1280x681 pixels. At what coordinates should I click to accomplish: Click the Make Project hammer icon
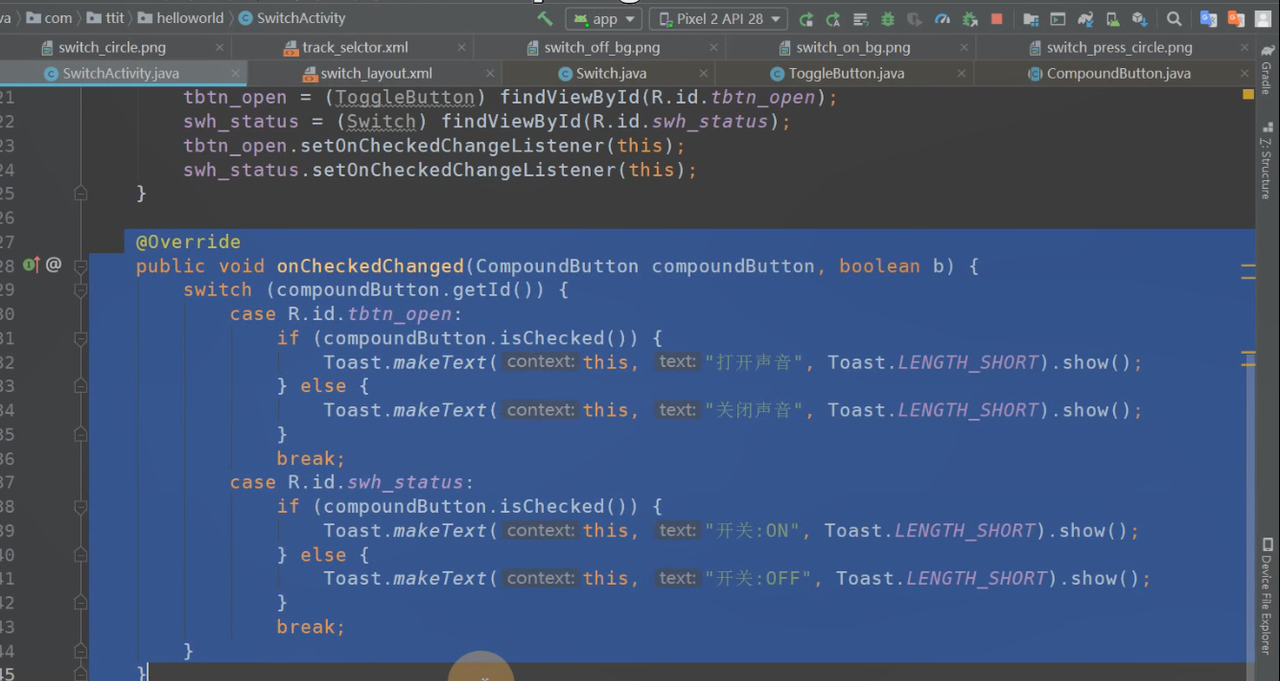[x=545, y=18]
